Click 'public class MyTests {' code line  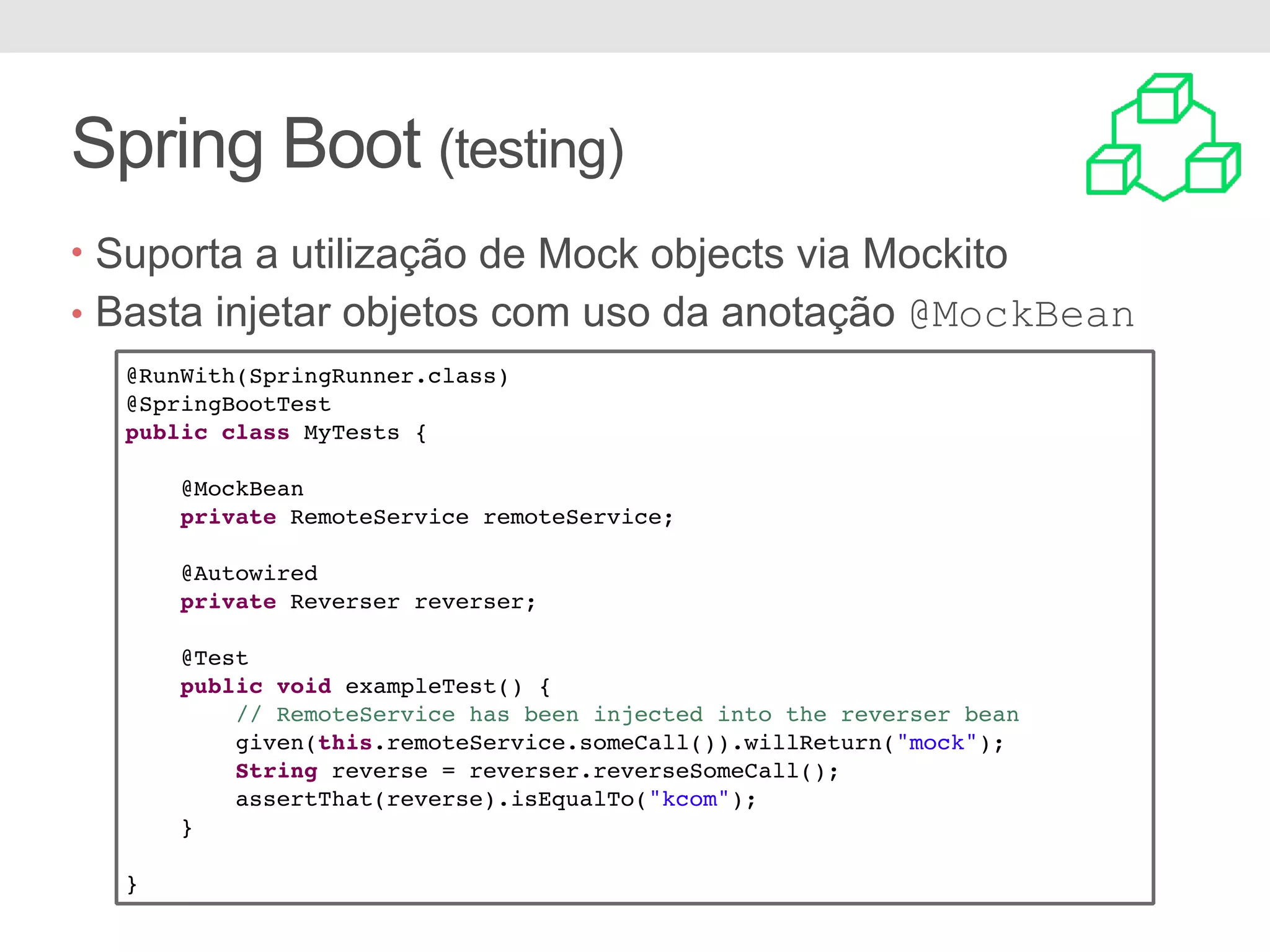click(x=276, y=433)
